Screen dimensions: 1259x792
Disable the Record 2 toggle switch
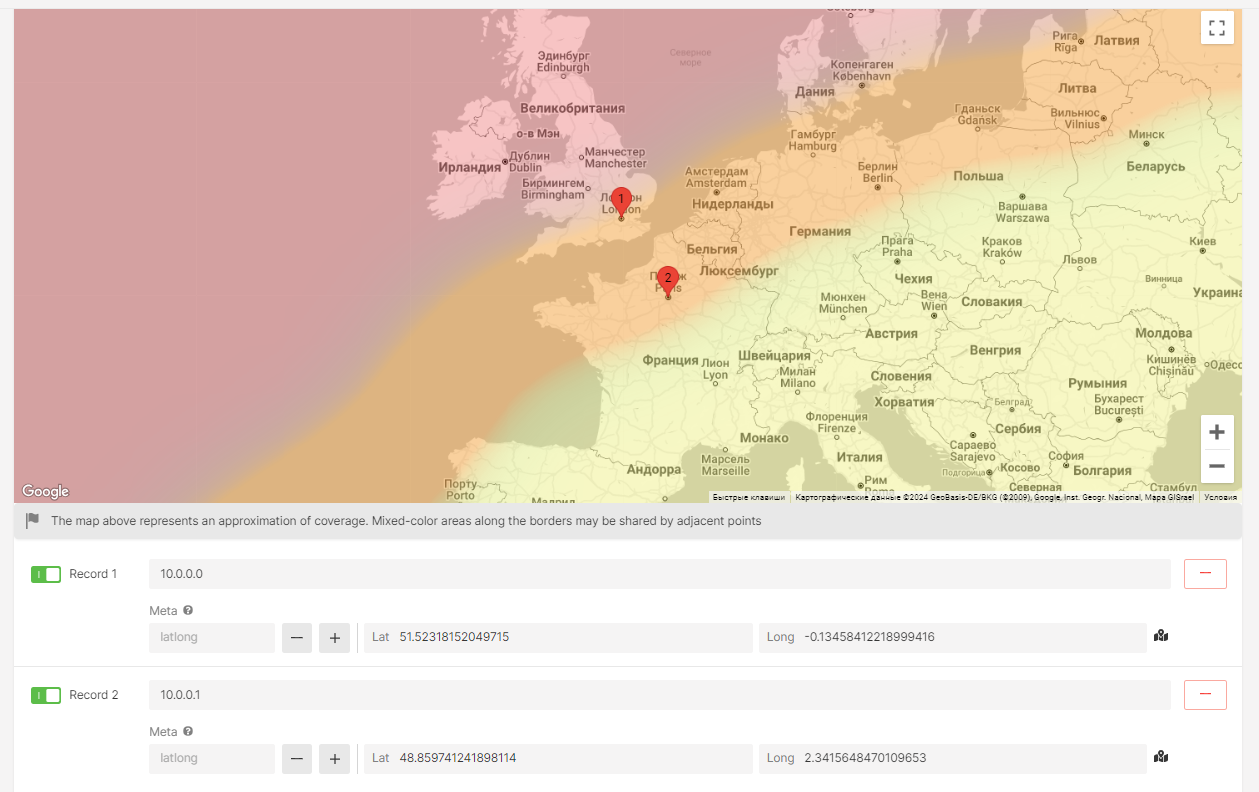46,695
